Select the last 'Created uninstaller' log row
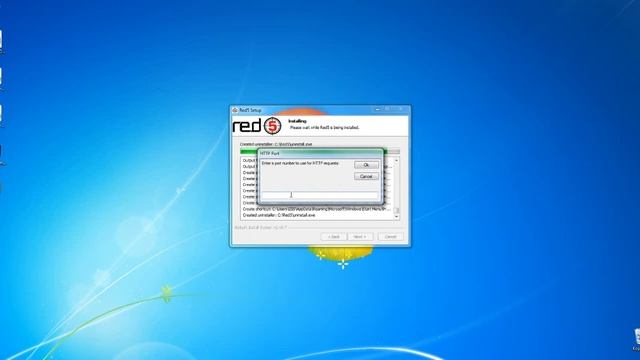This screenshot has height=360, width=640. click(x=279, y=215)
